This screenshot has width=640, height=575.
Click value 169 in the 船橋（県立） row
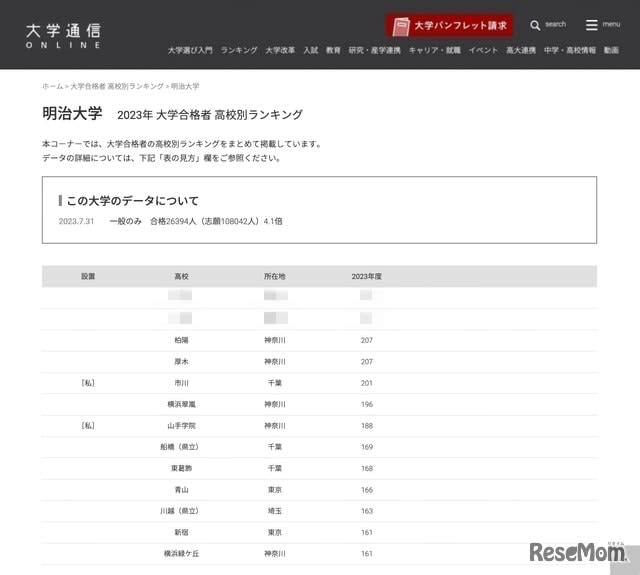[x=367, y=447]
